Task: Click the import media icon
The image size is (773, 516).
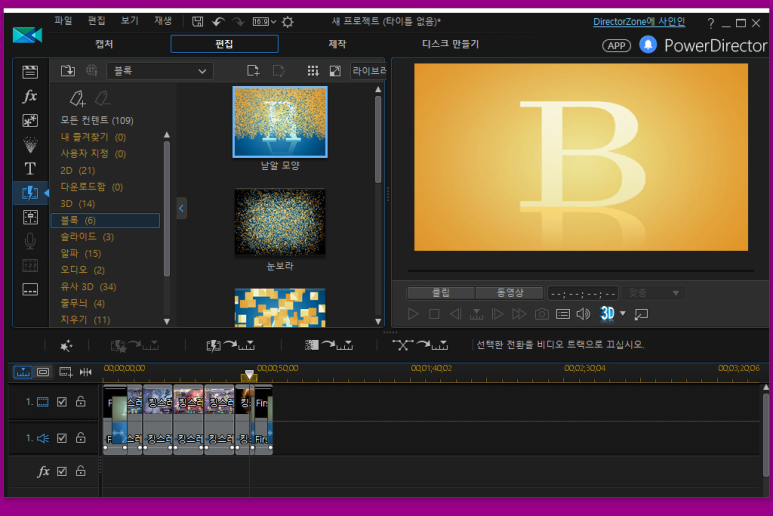Action: (x=68, y=70)
